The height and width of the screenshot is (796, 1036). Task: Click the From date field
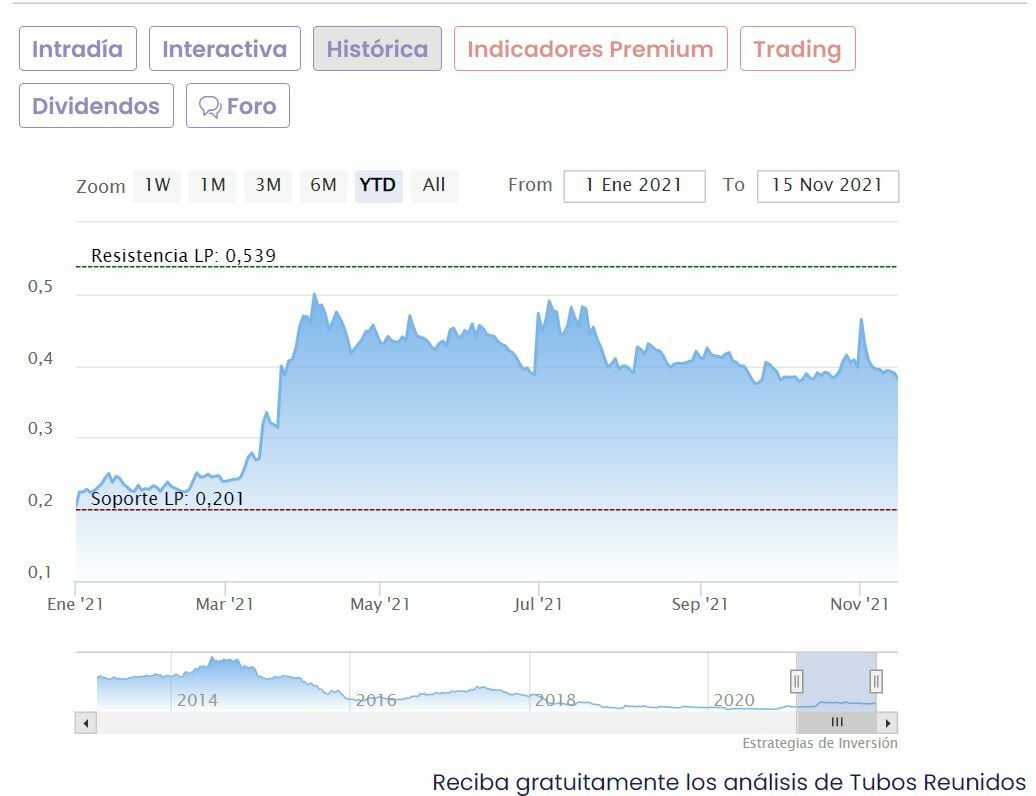634,186
